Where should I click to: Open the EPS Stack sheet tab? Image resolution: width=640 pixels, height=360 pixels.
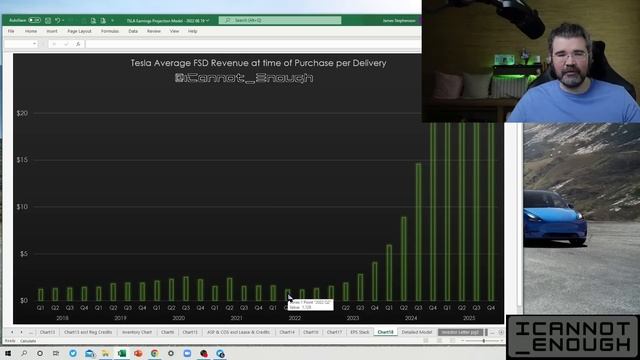click(x=360, y=332)
